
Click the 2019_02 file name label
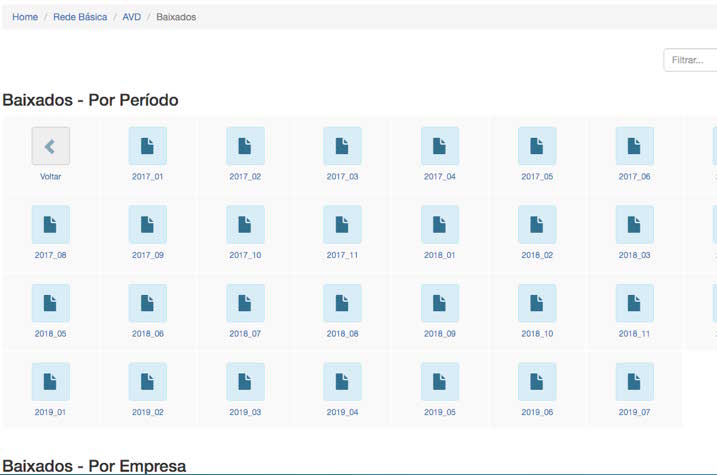tap(147, 412)
